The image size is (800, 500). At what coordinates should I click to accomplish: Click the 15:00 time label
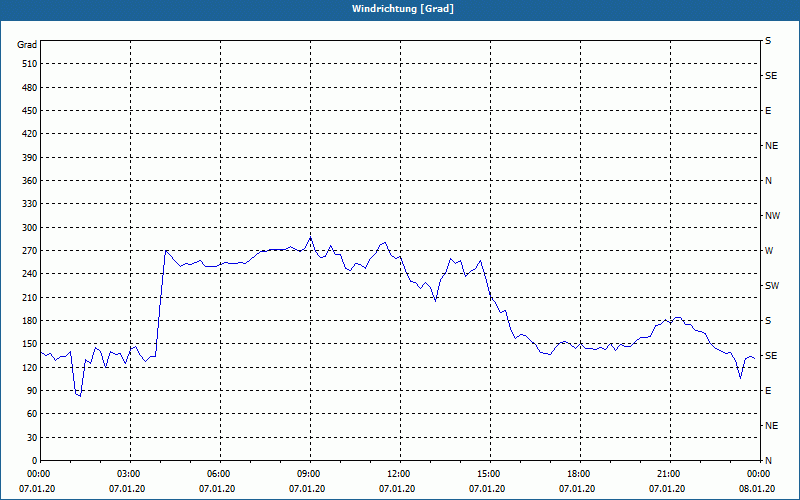[490, 474]
